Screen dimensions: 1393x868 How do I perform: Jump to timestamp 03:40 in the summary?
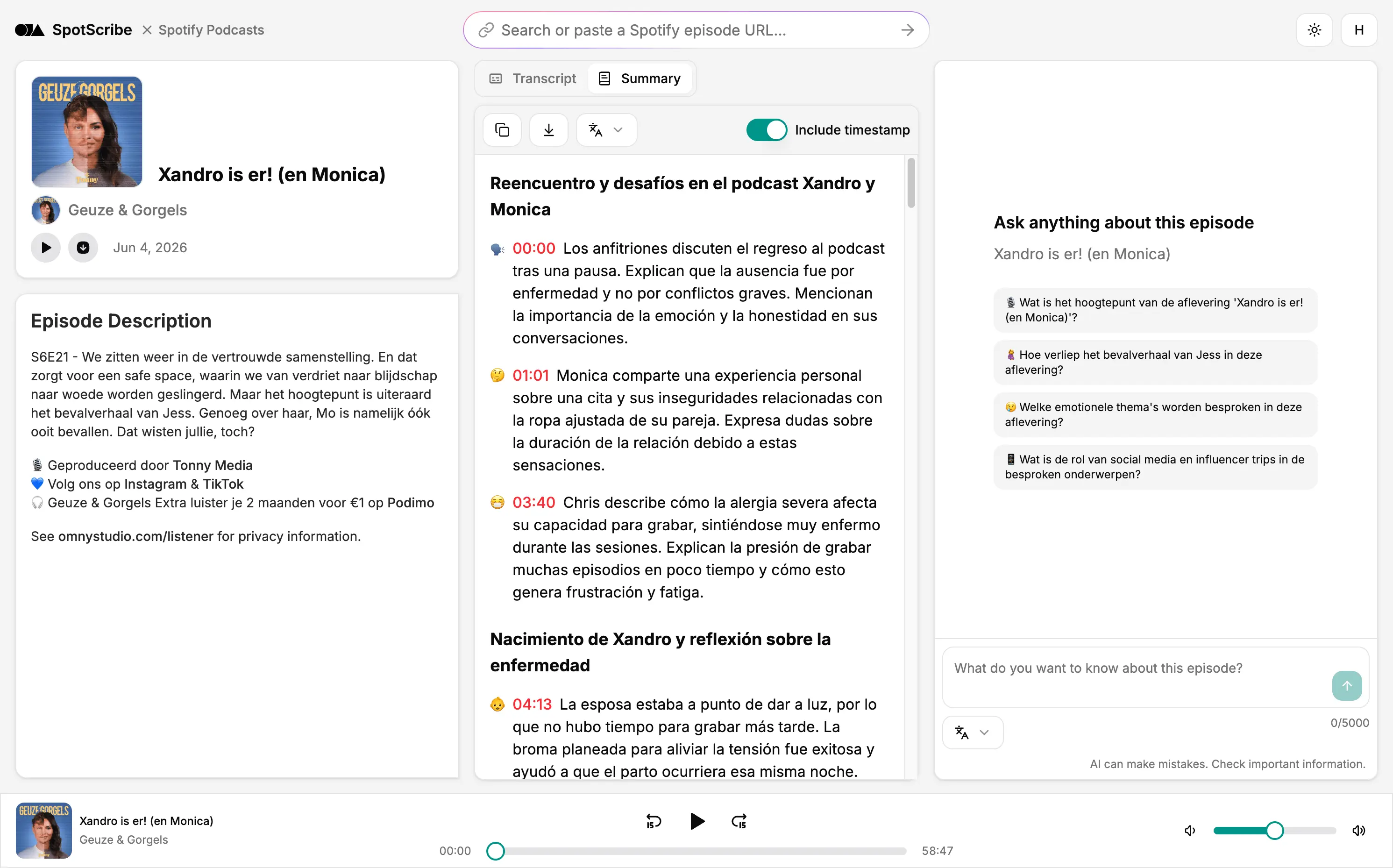coord(534,502)
